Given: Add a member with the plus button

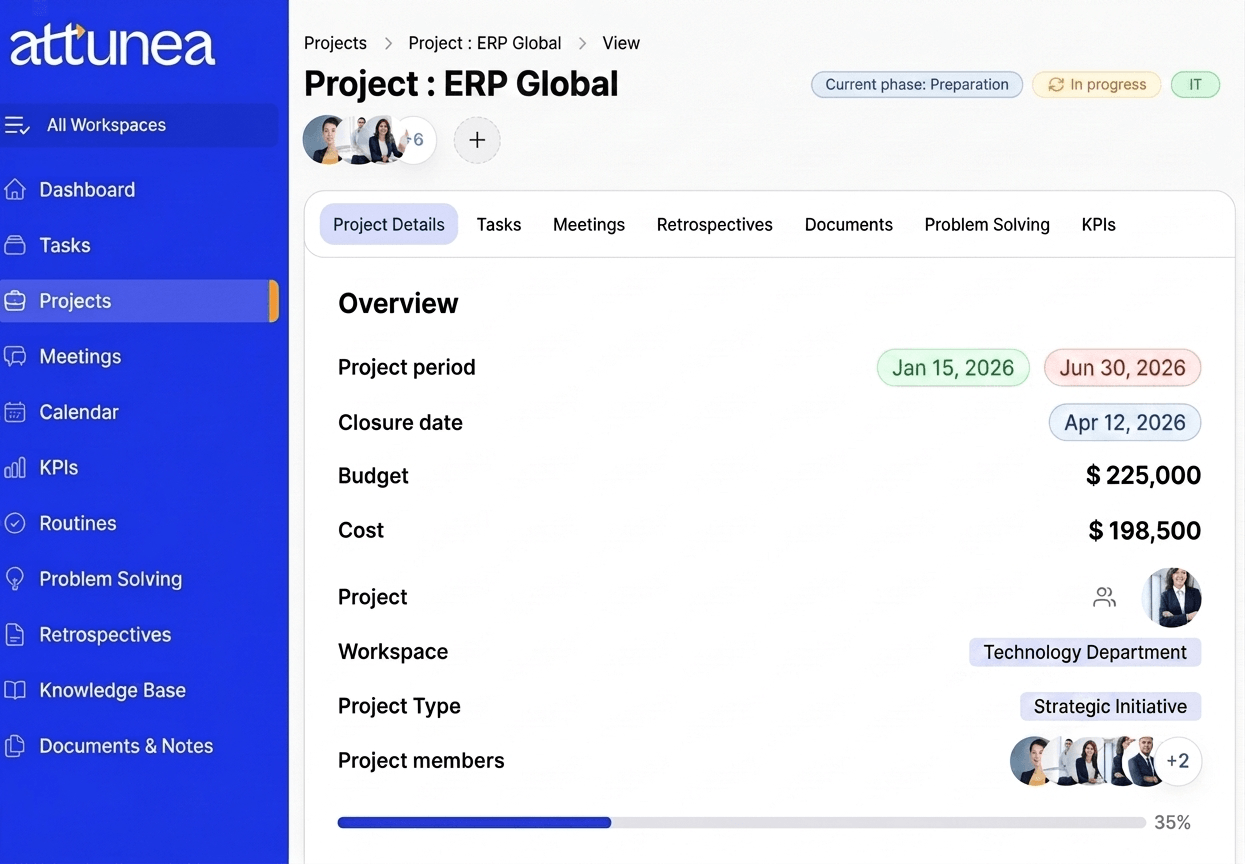Looking at the screenshot, I should (477, 140).
